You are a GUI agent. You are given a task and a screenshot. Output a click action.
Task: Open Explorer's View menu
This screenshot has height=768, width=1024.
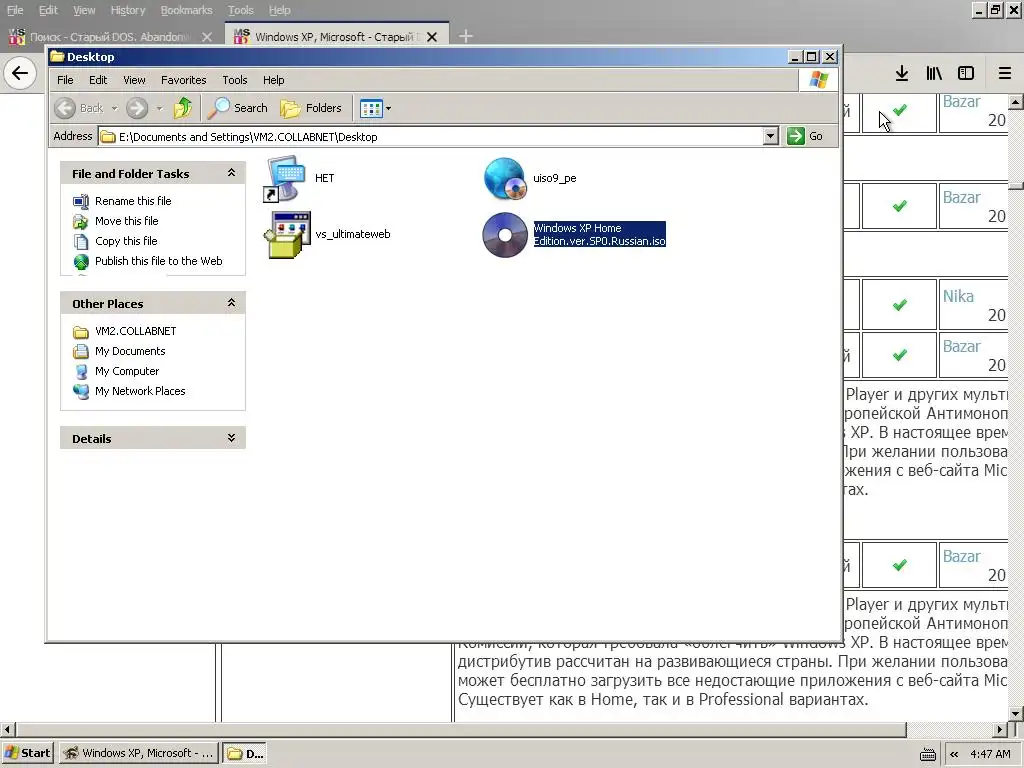[x=135, y=80]
